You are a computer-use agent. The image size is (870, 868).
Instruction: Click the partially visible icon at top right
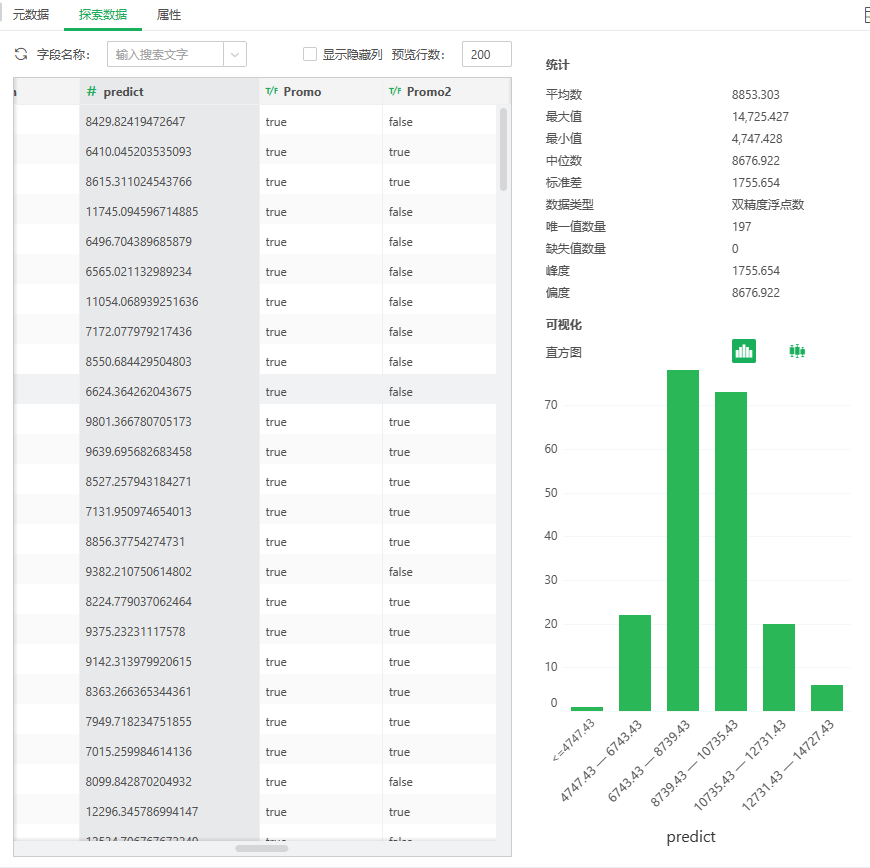point(864,13)
